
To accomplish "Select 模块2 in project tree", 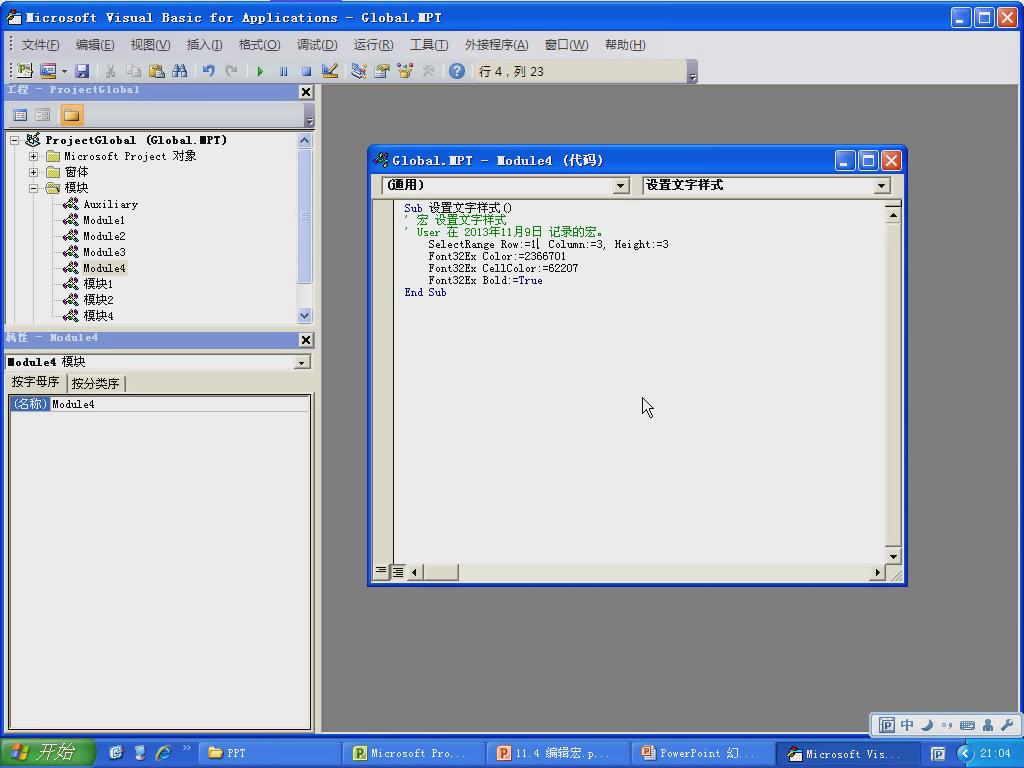I will [98, 300].
